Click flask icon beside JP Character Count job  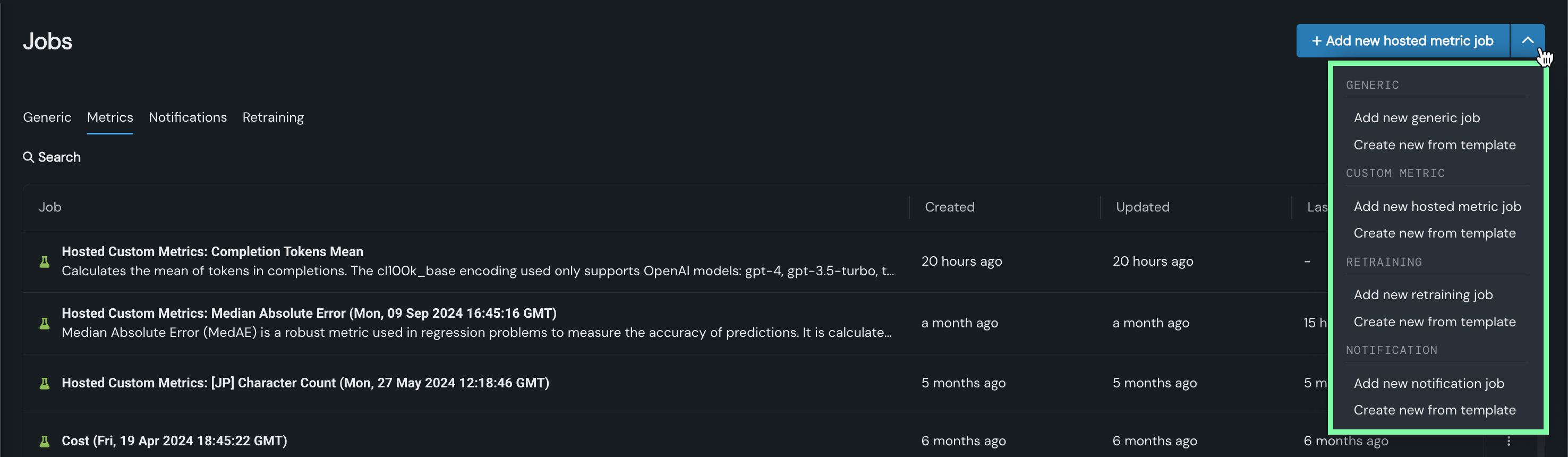pyautogui.click(x=45, y=383)
